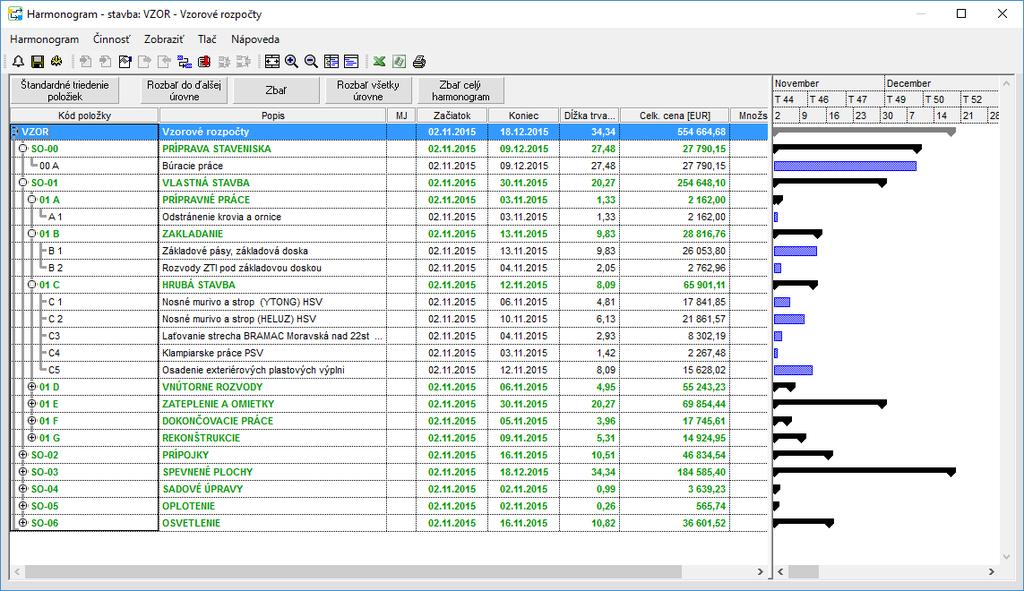This screenshot has height=591, width=1024.
Task: Select the 'Klampiarske práce PSV' cell
Action: pos(273,353)
